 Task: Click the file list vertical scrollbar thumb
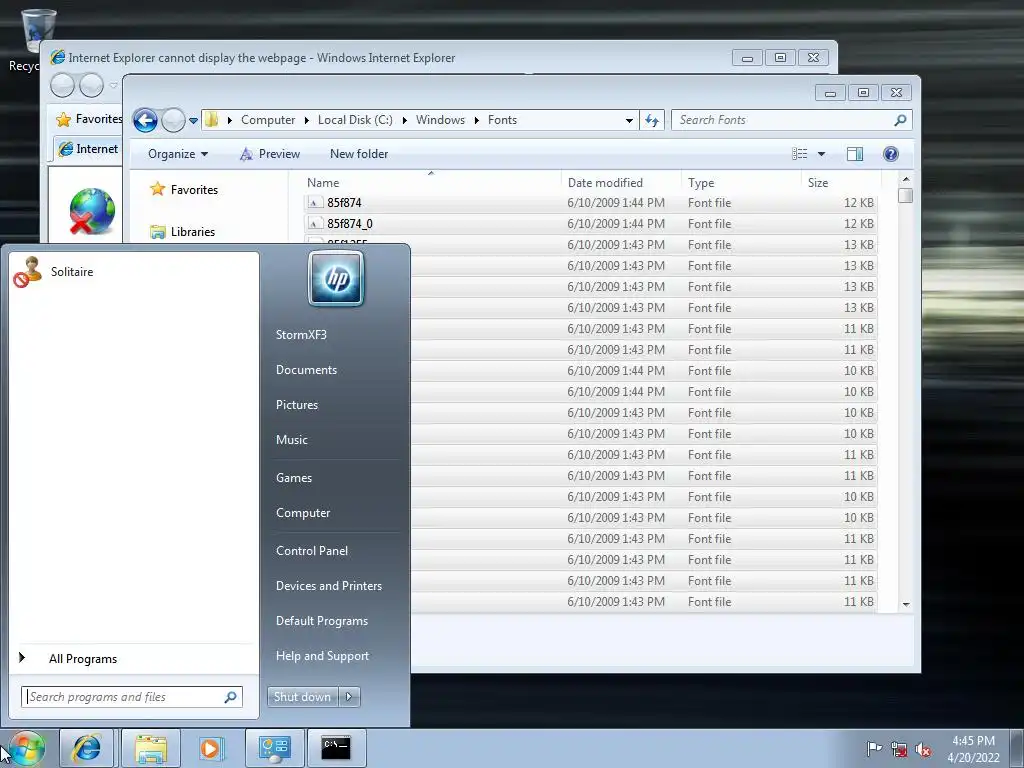tap(906, 195)
